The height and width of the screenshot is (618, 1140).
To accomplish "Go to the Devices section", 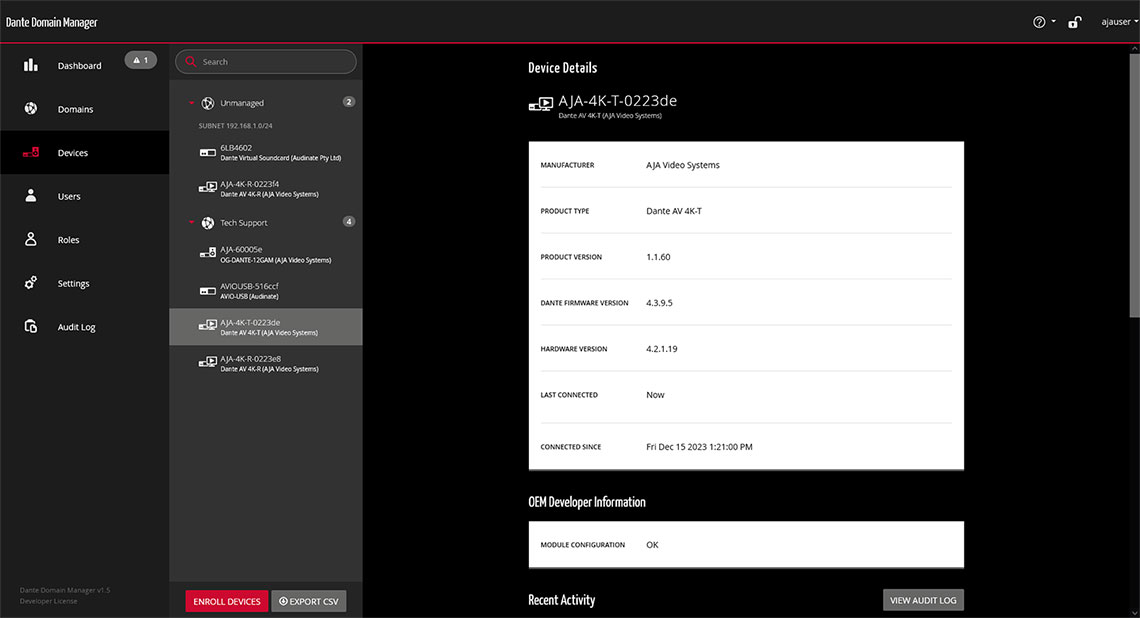I will 72,153.
